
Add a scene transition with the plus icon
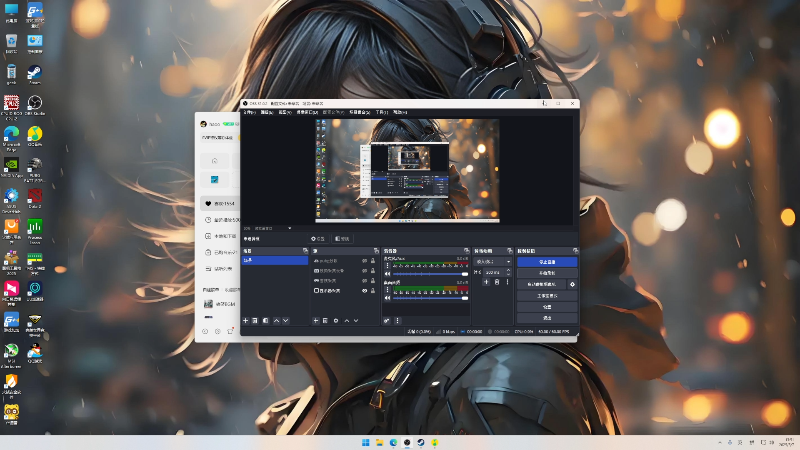pos(486,282)
